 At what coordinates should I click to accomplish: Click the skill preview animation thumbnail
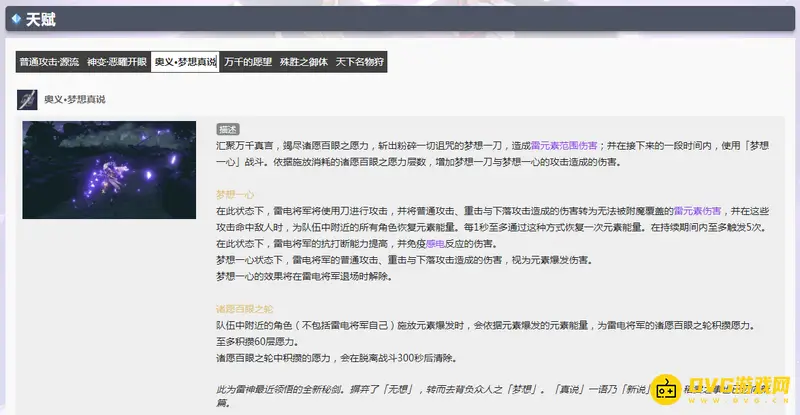[109, 170]
